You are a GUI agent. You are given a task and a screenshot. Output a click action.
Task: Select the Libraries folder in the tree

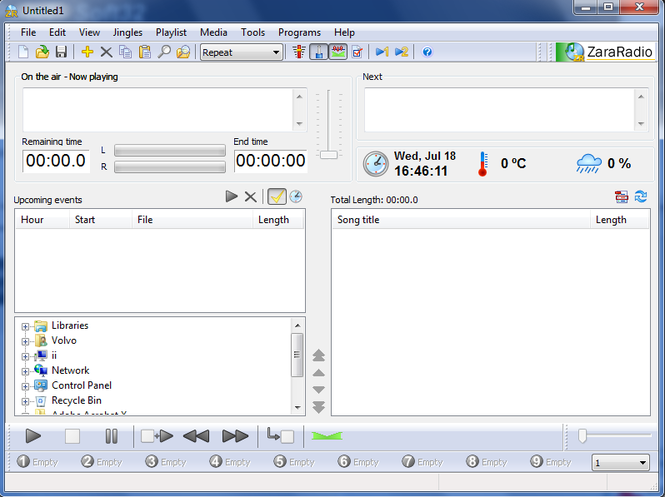(70, 326)
